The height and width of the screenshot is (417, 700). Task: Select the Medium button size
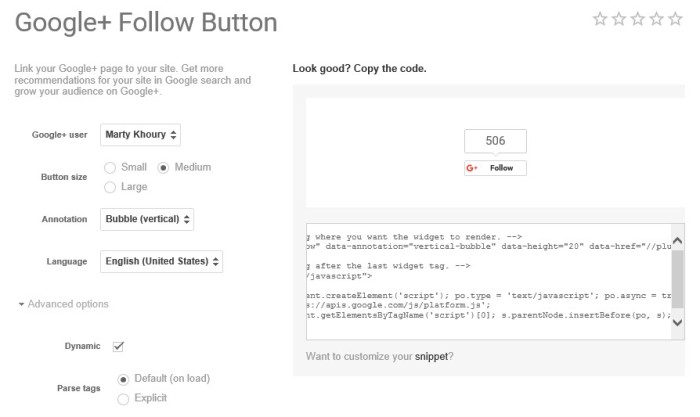(x=164, y=167)
